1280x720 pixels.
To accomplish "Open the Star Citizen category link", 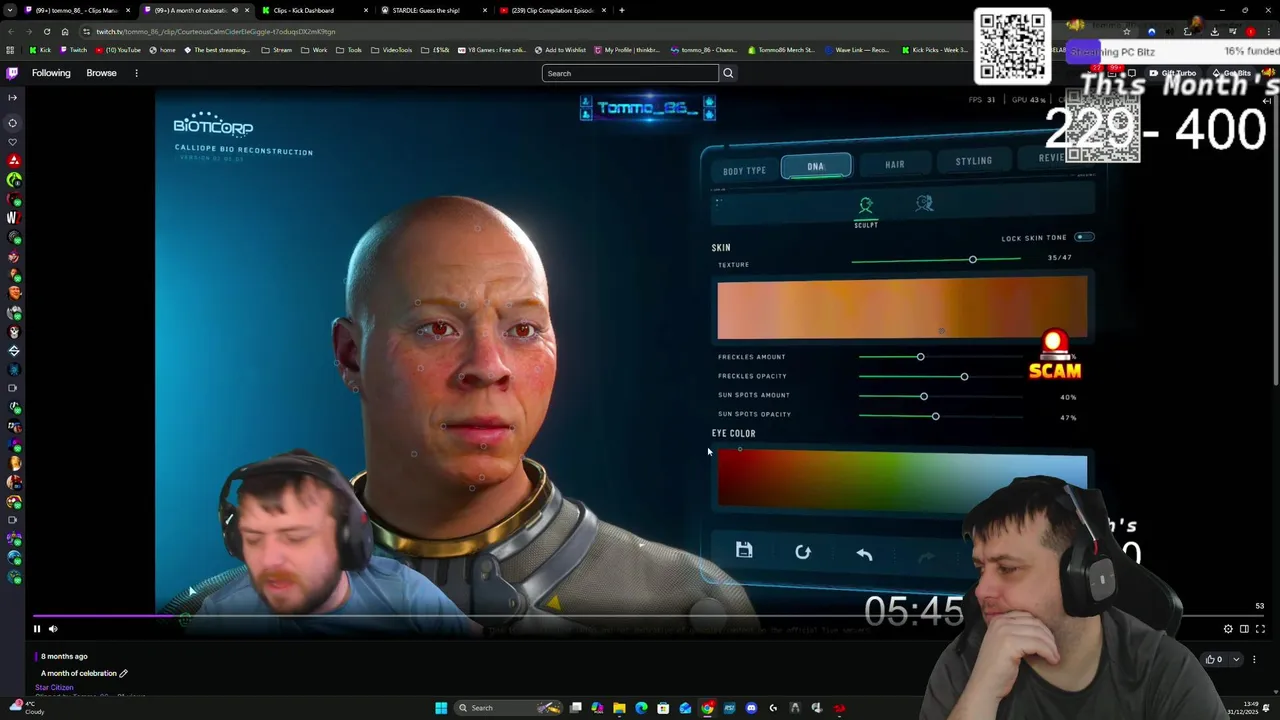I will [x=54, y=688].
